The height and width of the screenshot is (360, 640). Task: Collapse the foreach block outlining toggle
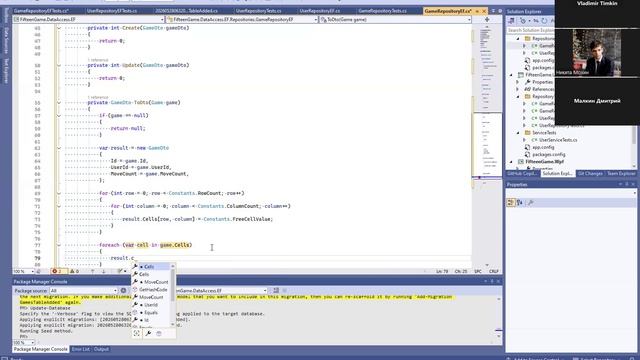click(x=59, y=245)
